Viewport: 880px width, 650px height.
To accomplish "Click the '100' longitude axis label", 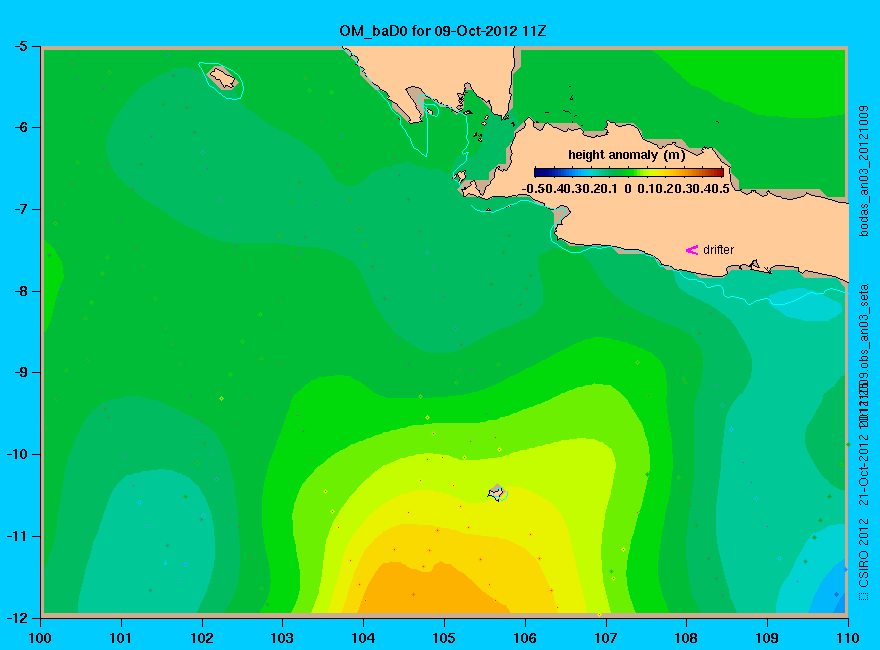I will pyautogui.click(x=40, y=638).
